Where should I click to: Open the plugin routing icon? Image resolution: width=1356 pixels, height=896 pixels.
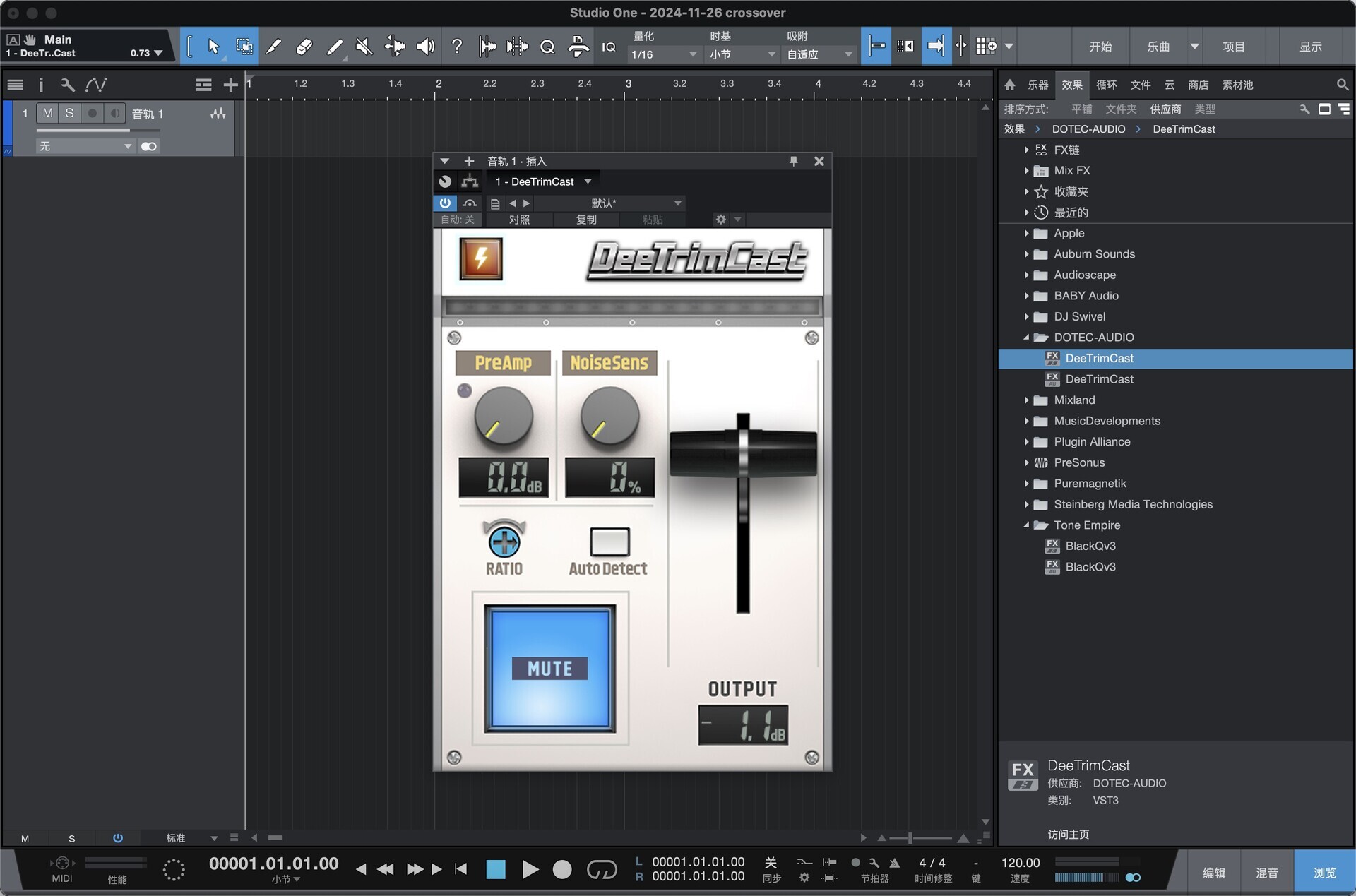(x=470, y=181)
